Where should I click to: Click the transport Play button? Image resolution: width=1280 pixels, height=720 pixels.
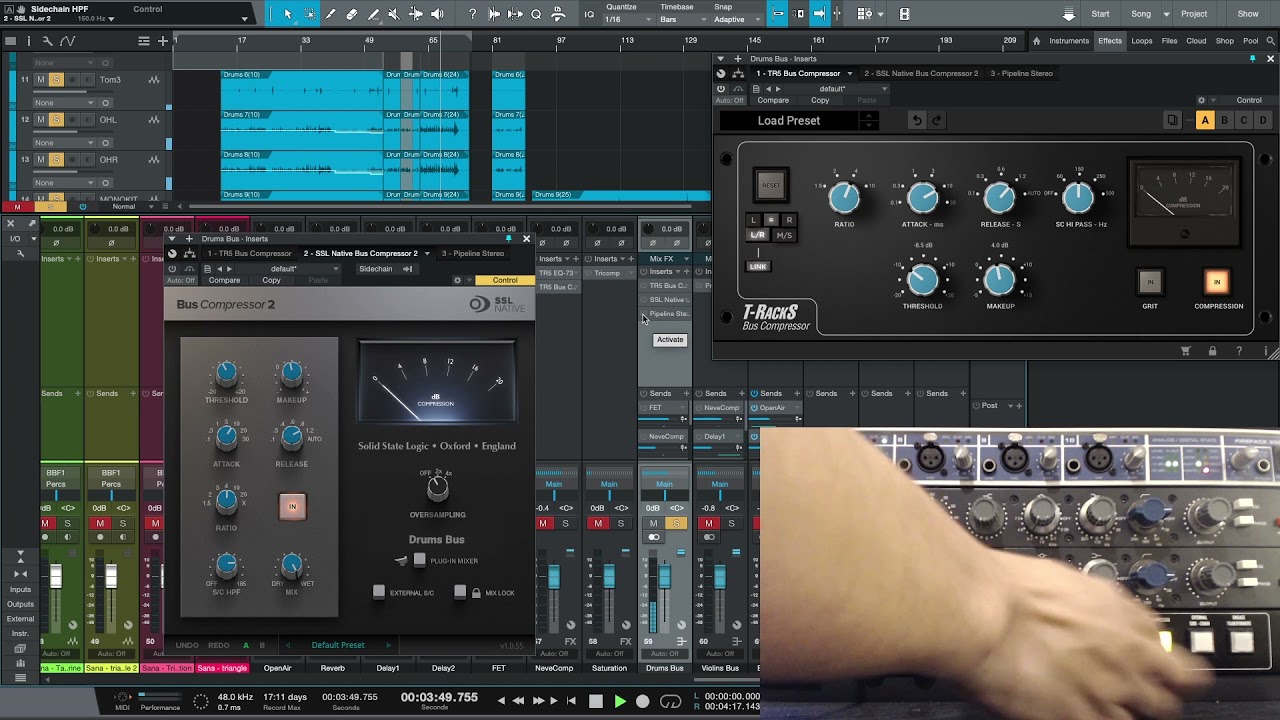click(619, 701)
